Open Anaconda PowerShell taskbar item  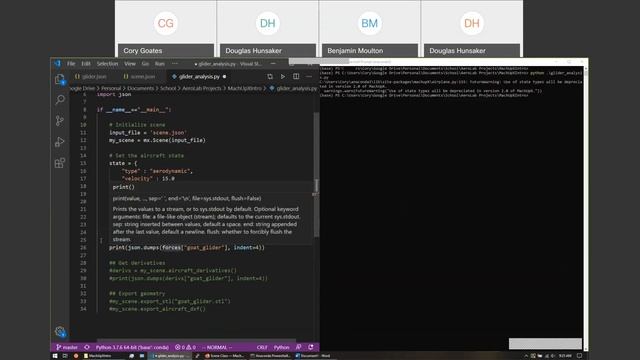[270, 356]
